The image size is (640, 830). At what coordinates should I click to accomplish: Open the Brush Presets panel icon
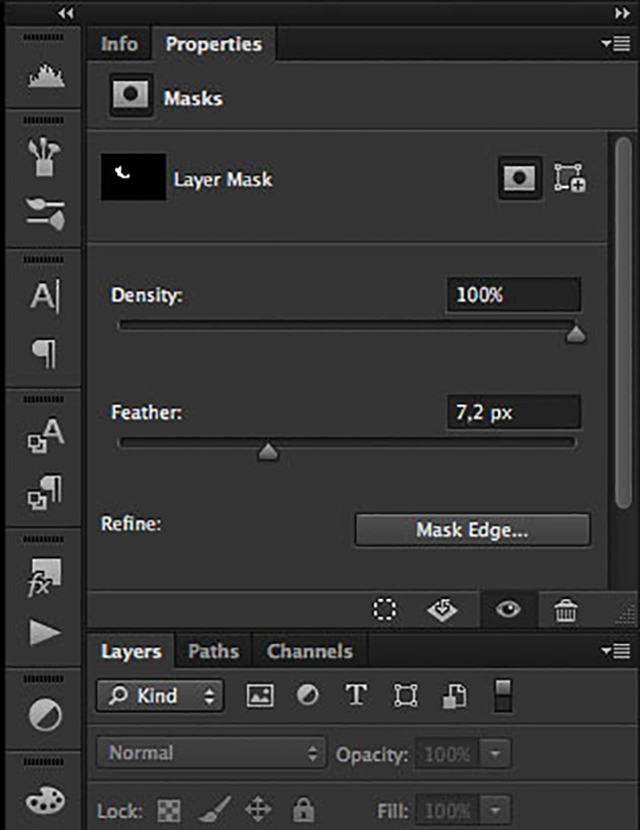click(45, 157)
